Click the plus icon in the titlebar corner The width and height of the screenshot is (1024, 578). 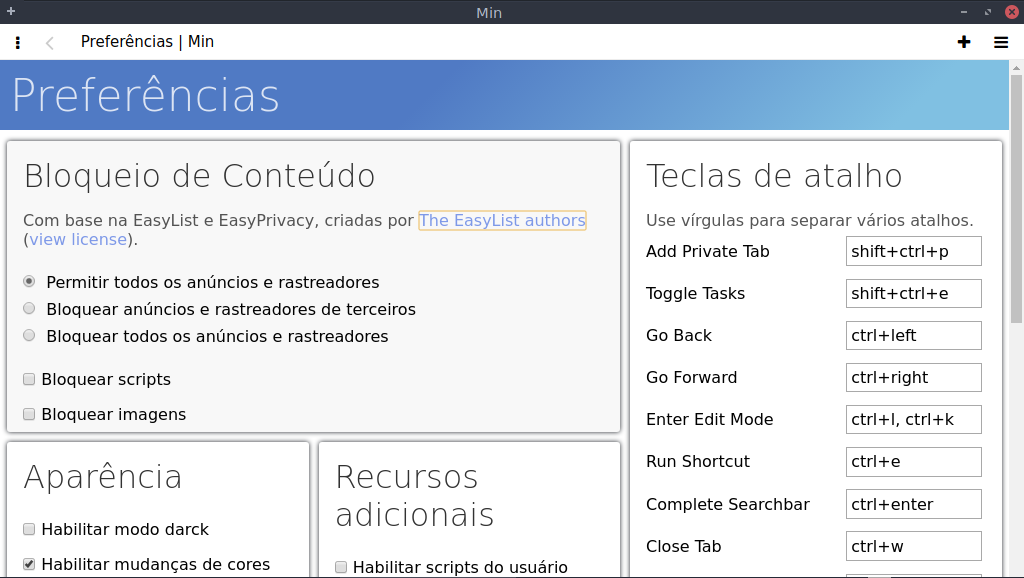[10, 11]
